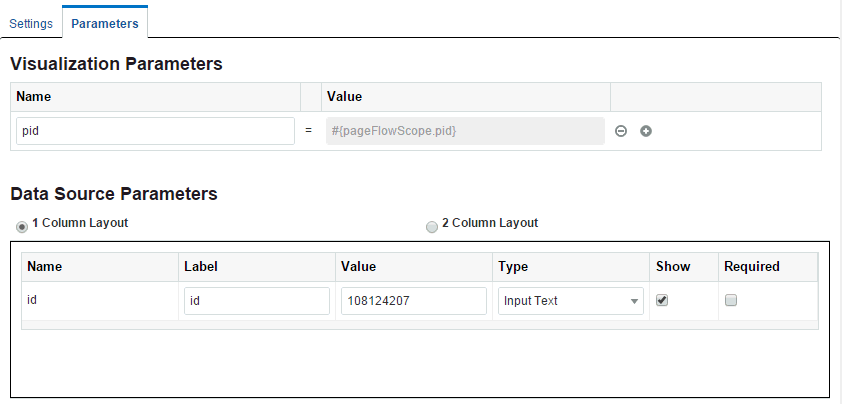Click the horizontal scrollbar below the id row
Viewport: 842px width, 404px height.
point(420,325)
